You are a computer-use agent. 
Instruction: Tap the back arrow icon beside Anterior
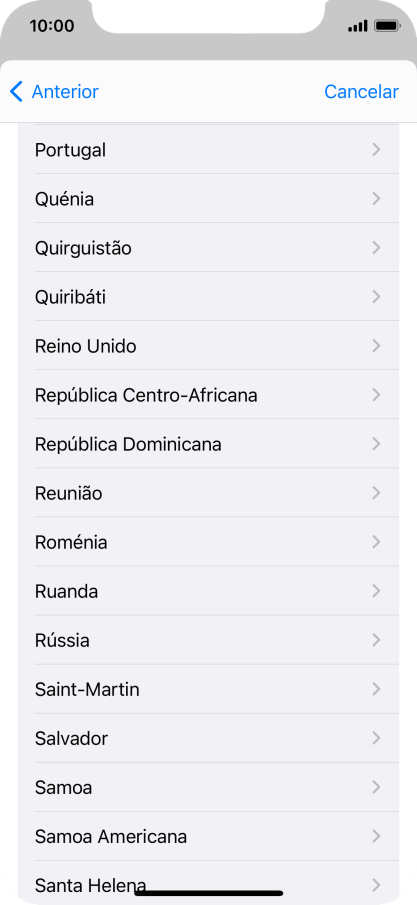(x=16, y=92)
